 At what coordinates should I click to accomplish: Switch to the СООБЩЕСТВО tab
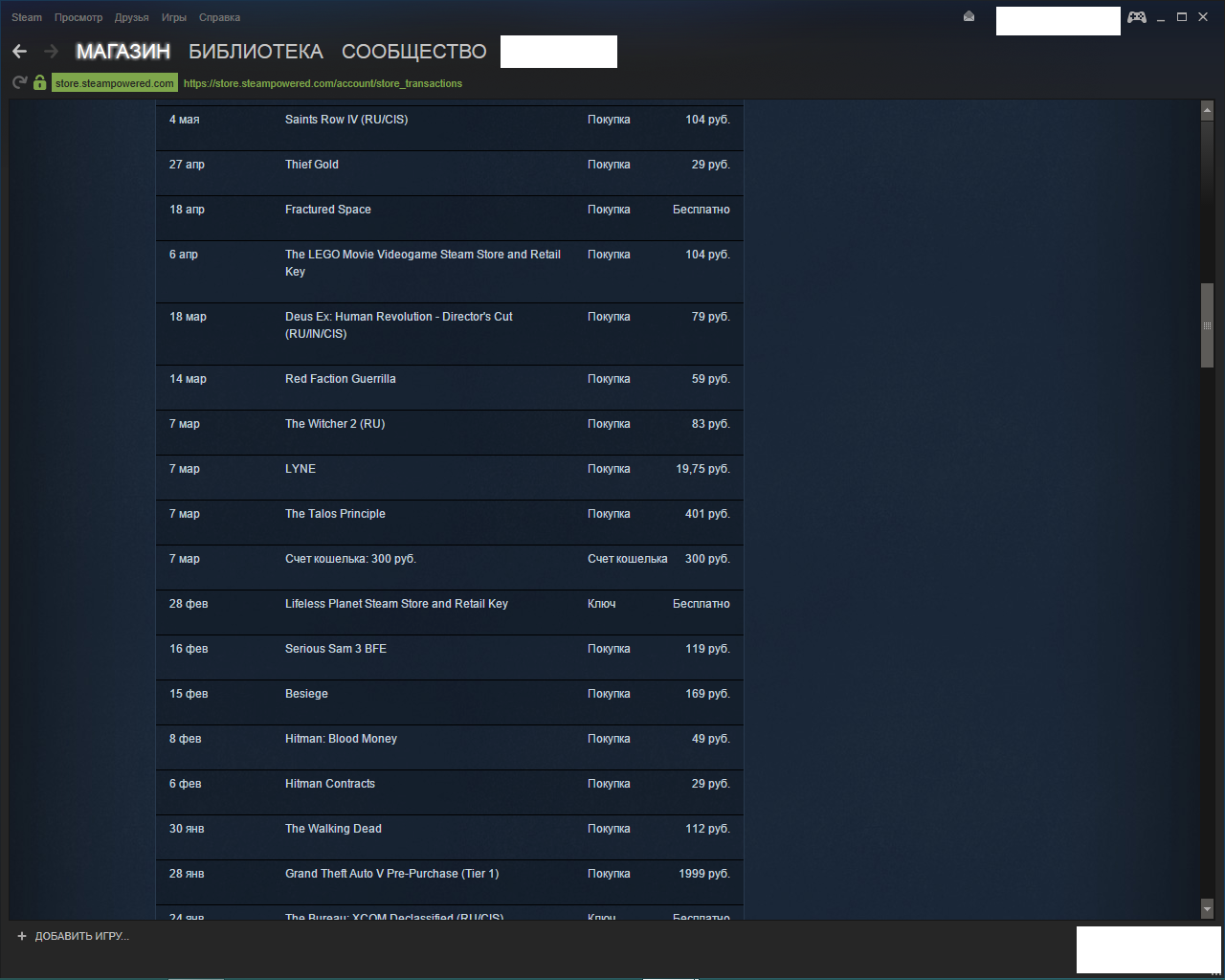click(414, 52)
